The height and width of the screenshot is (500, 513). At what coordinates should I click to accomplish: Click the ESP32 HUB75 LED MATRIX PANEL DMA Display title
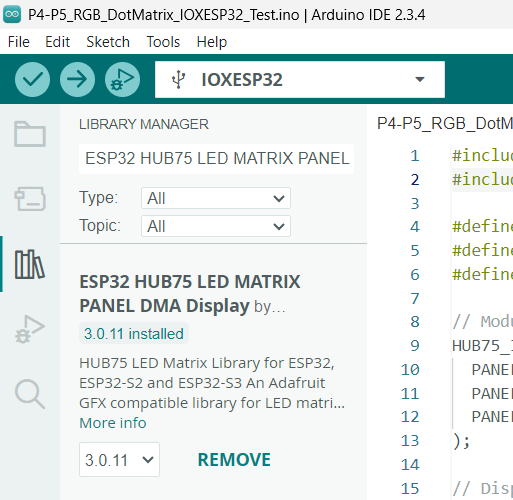tap(189, 294)
